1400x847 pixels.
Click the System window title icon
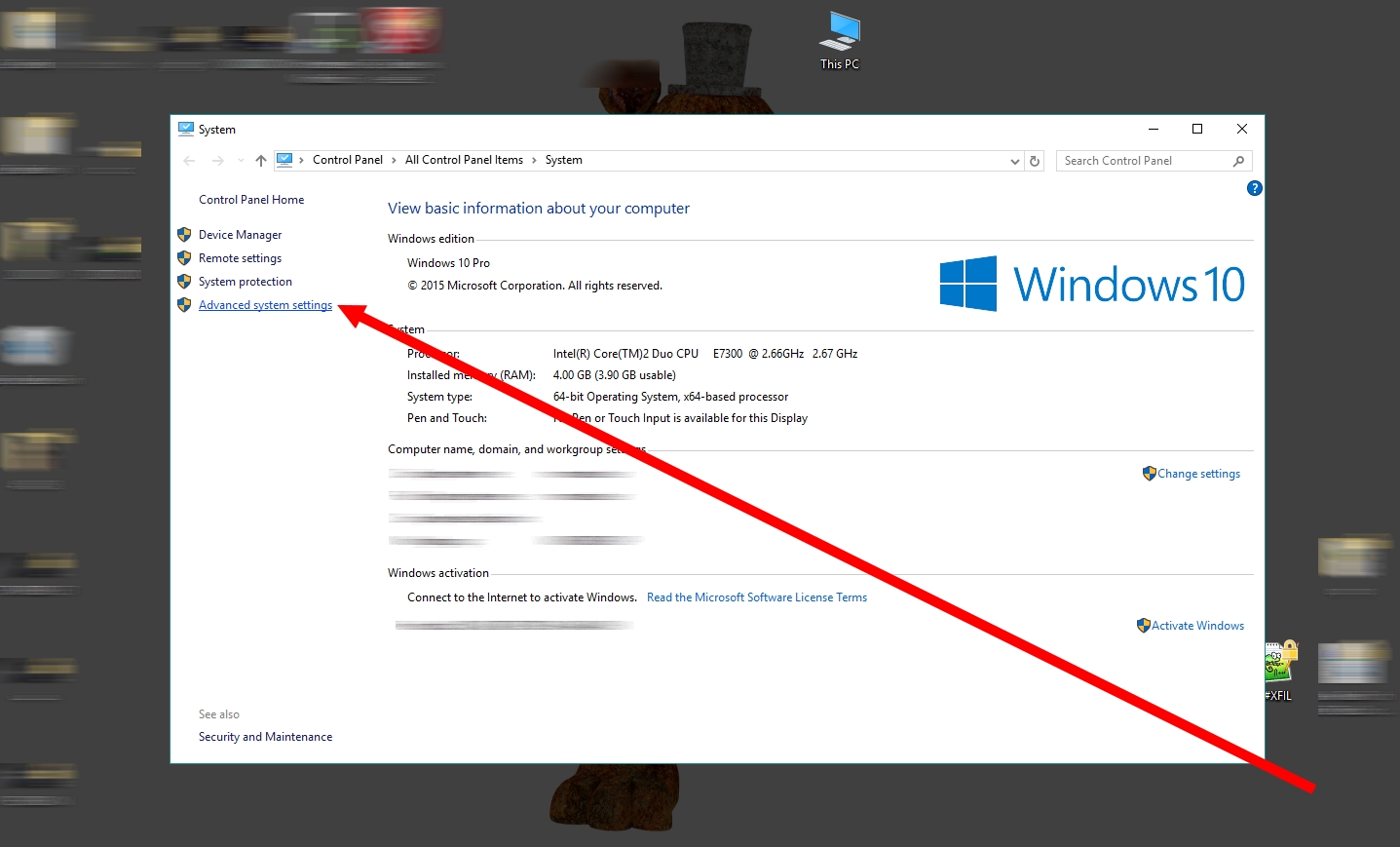(x=186, y=129)
